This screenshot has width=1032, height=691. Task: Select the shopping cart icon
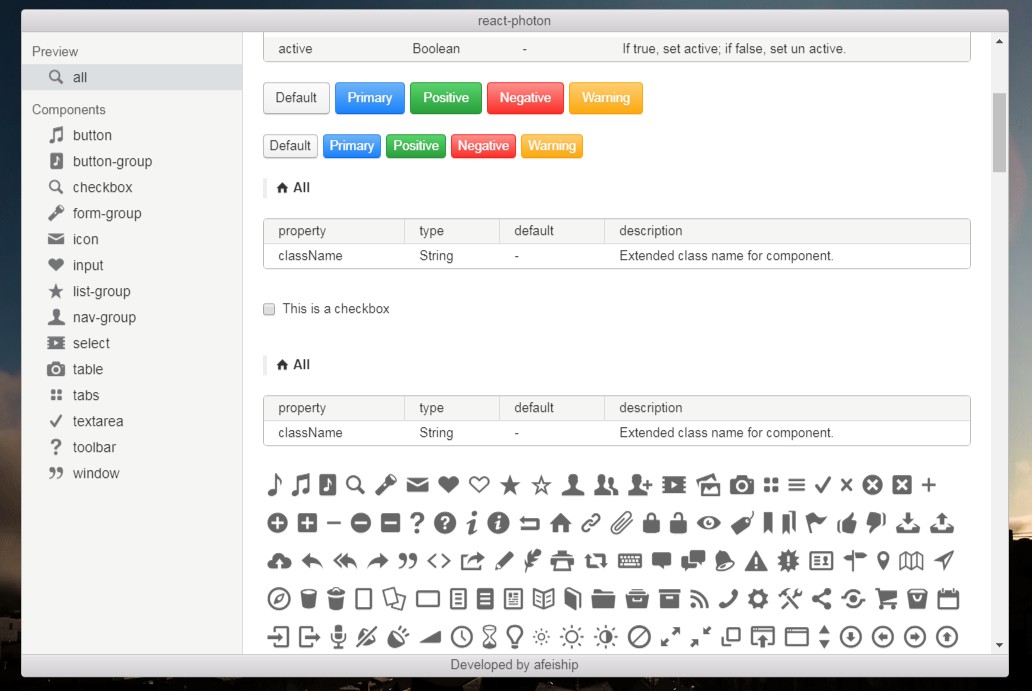click(885, 598)
